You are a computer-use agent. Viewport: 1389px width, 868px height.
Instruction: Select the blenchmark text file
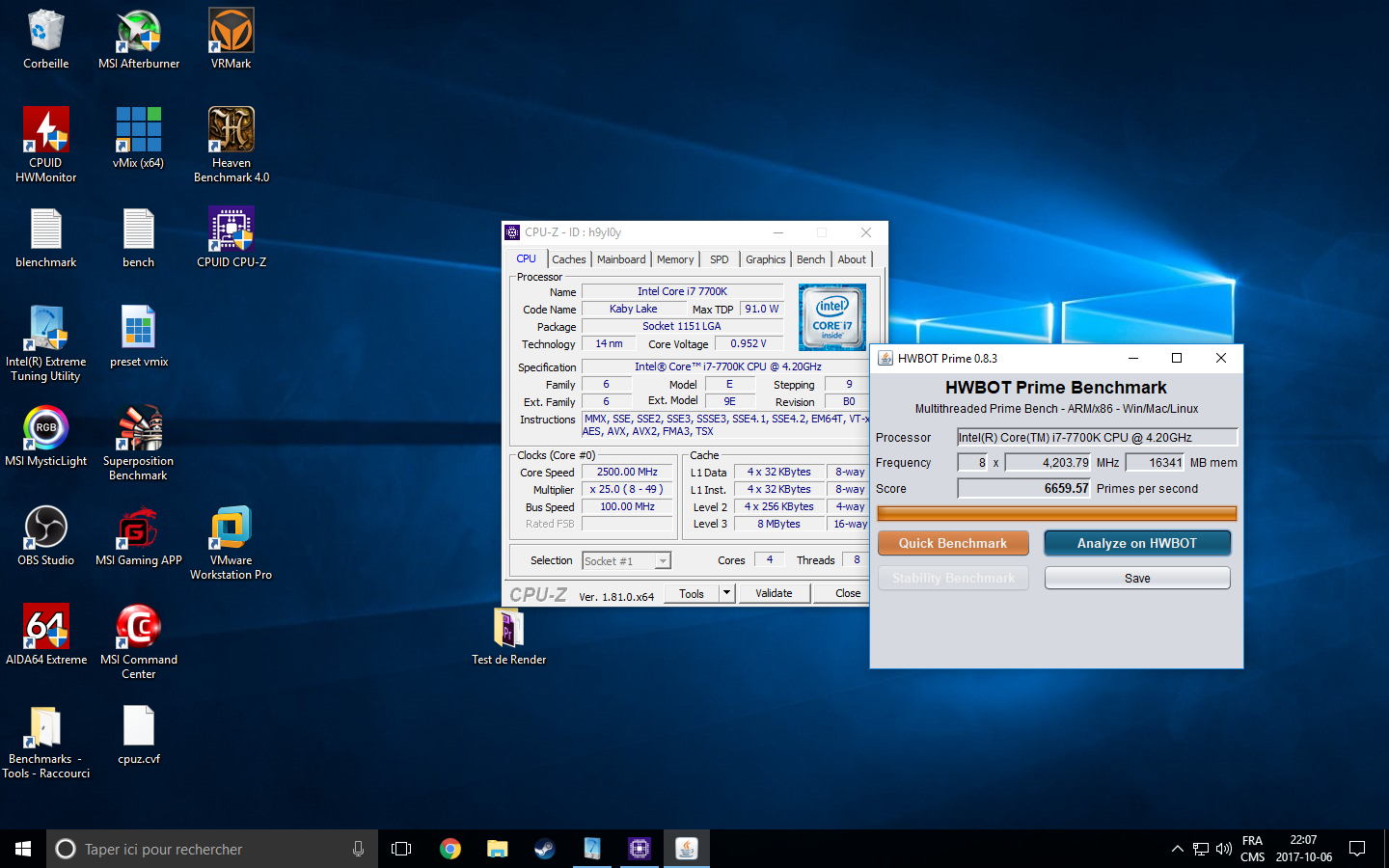point(45,238)
